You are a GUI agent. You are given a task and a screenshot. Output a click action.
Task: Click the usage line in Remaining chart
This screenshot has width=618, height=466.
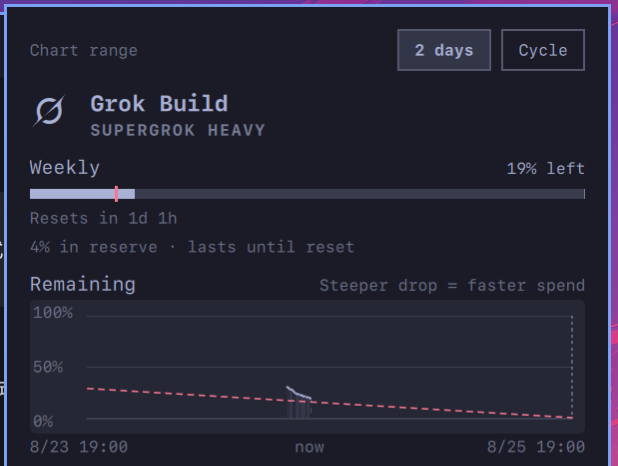pyautogui.click(x=298, y=393)
